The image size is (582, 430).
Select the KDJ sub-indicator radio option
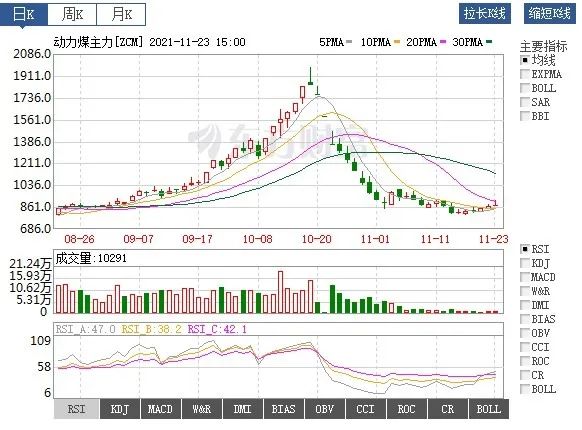[525, 263]
